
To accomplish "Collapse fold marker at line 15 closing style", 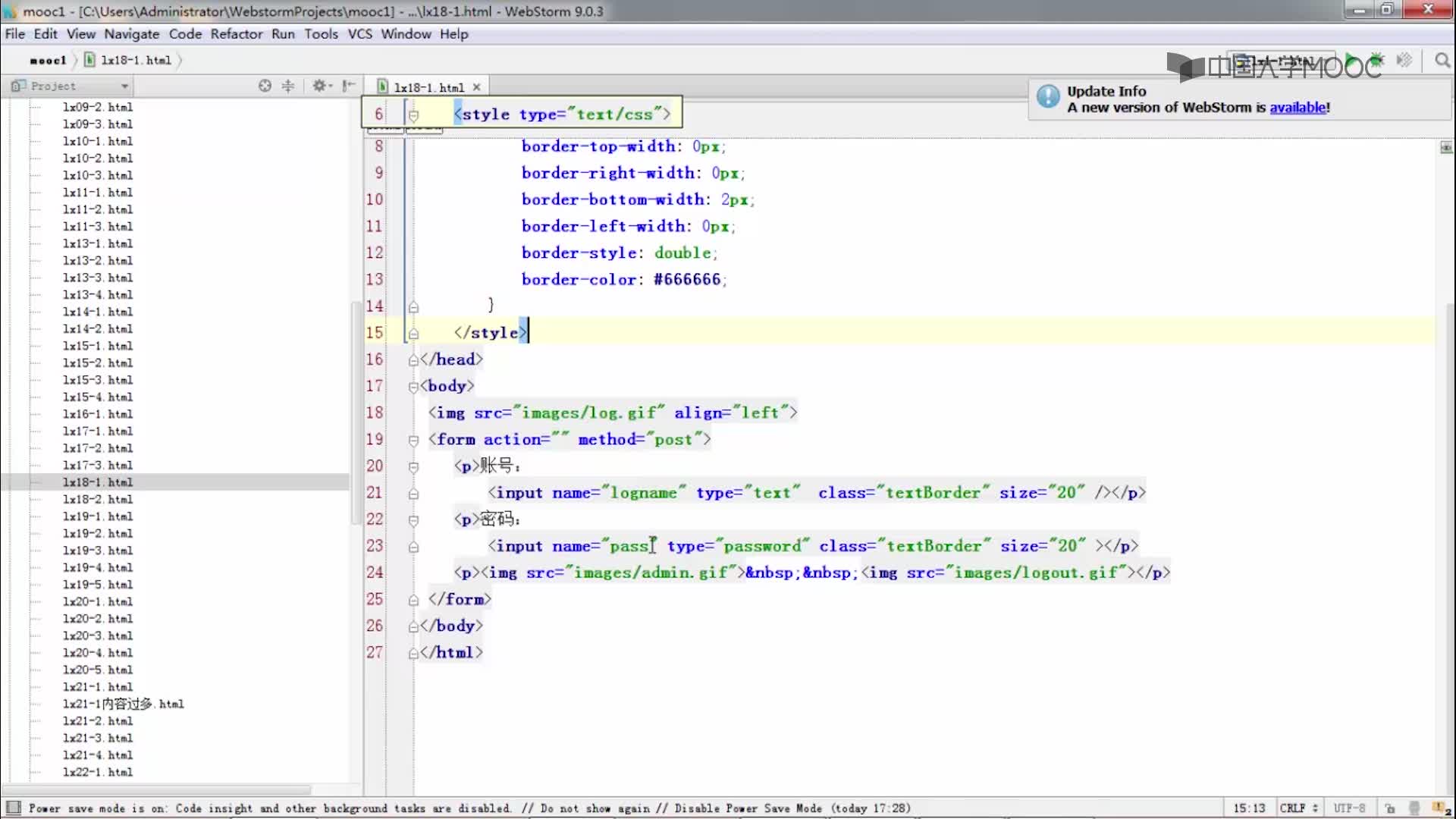I will point(413,334).
